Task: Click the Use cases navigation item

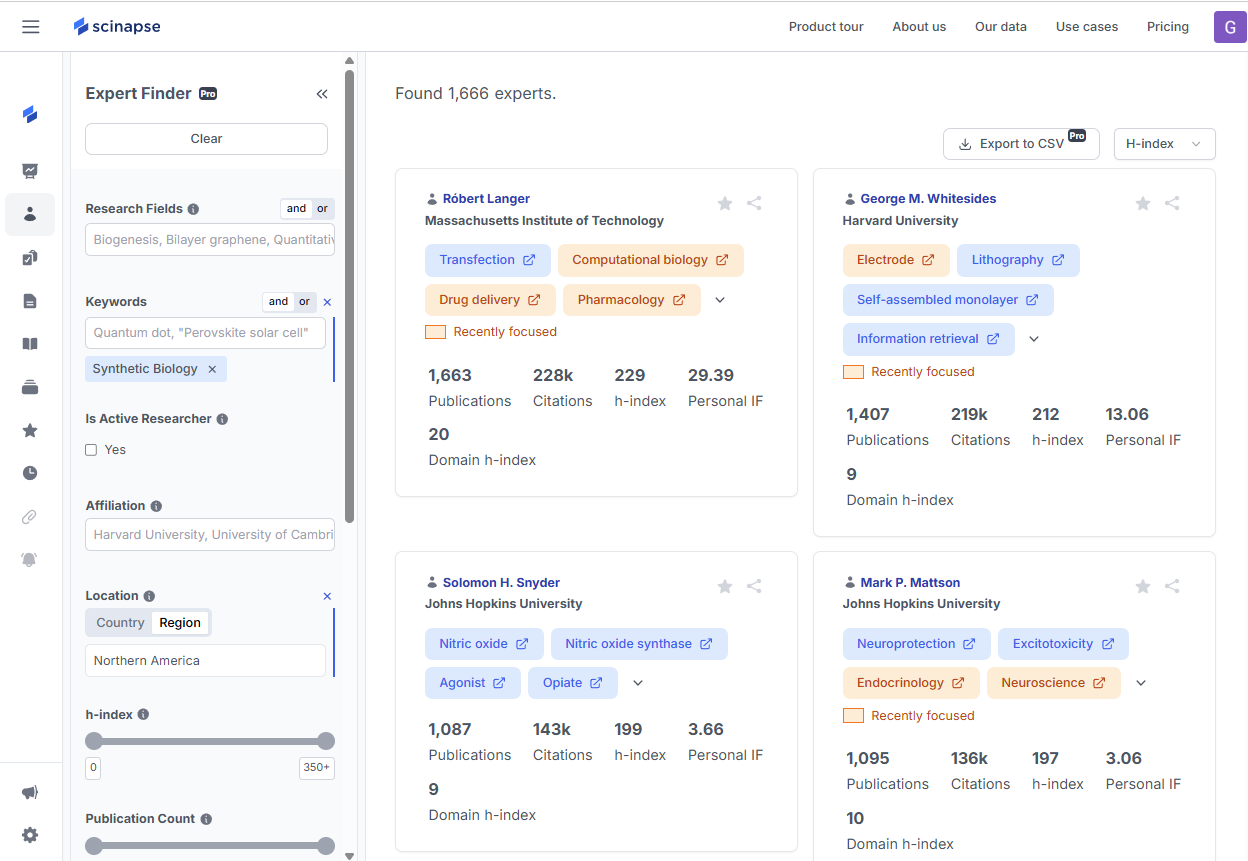Action: (x=1087, y=27)
